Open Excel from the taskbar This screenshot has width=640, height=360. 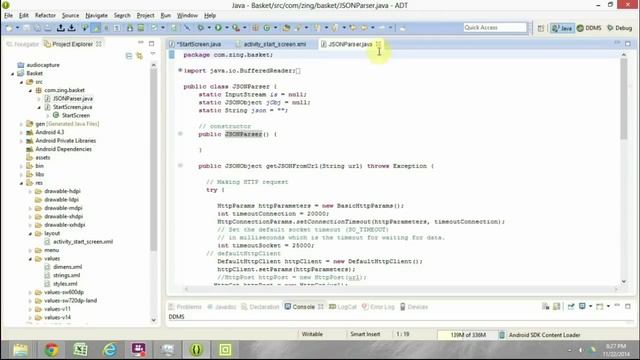coord(80,350)
